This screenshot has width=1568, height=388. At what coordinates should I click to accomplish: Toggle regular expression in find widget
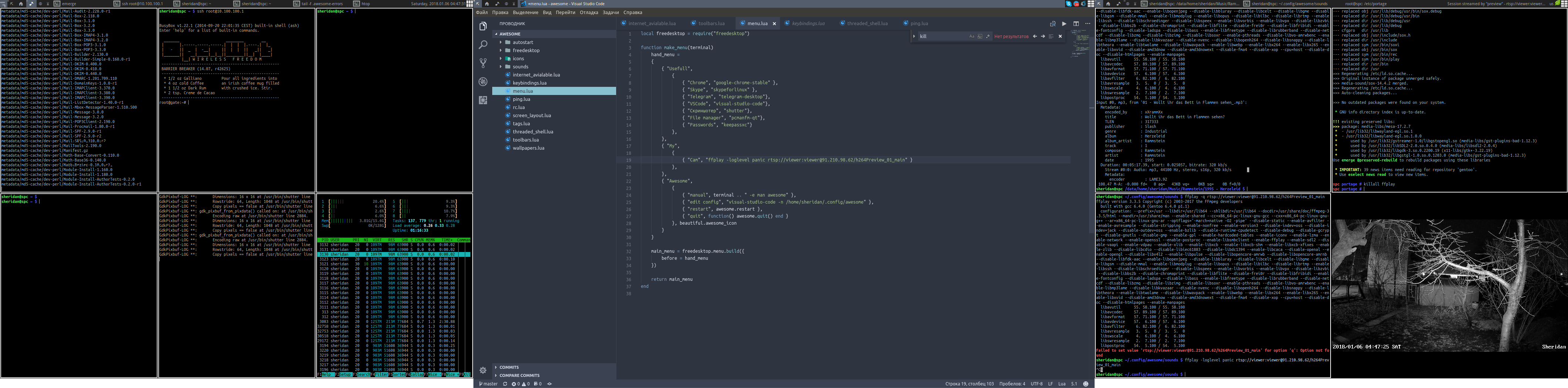coord(987,37)
